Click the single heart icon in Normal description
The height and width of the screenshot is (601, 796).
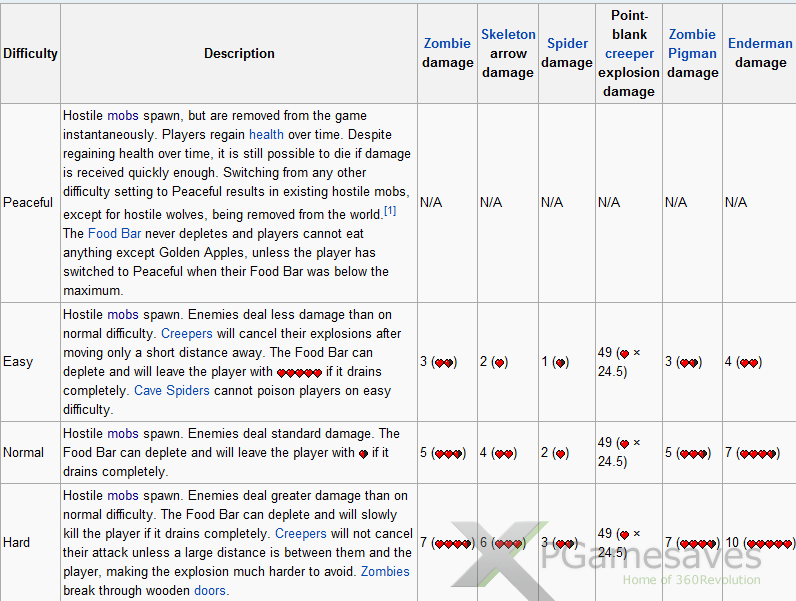(363, 453)
